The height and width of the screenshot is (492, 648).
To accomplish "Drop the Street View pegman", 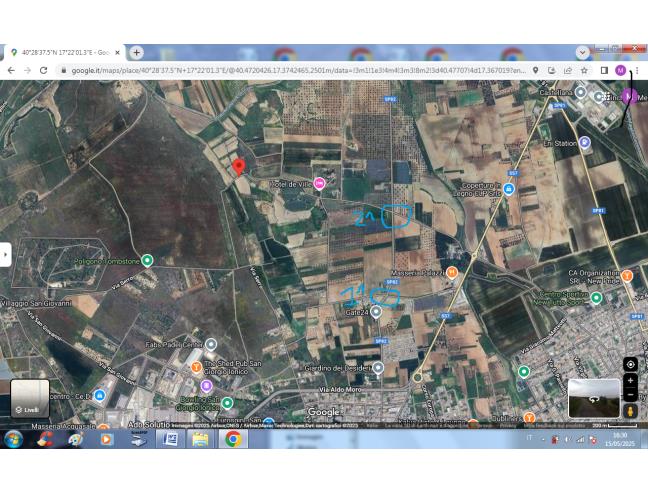I will [x=630, y=411].
